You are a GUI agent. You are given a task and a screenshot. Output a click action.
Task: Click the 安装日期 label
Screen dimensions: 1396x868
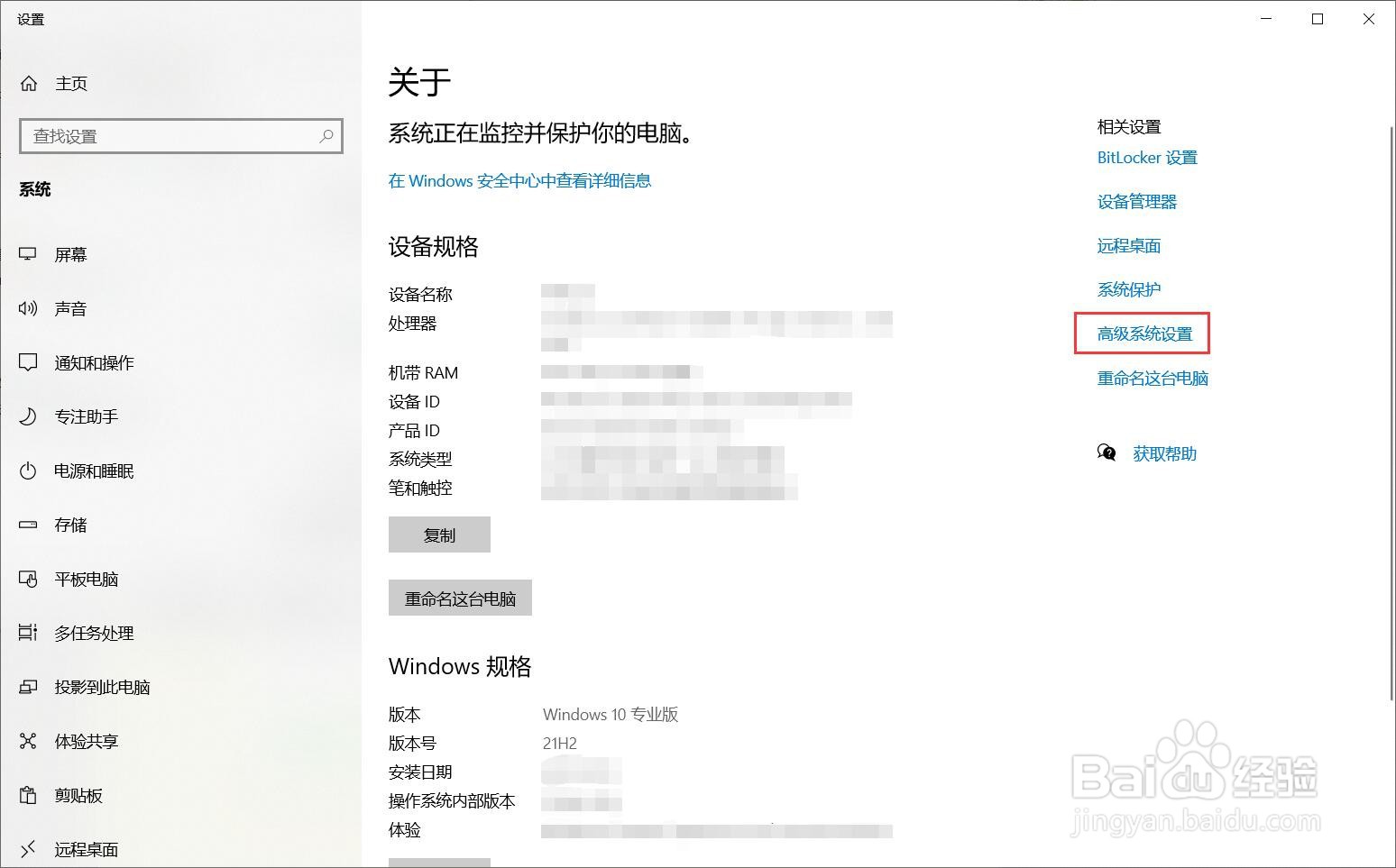click(x=420, y=772)
